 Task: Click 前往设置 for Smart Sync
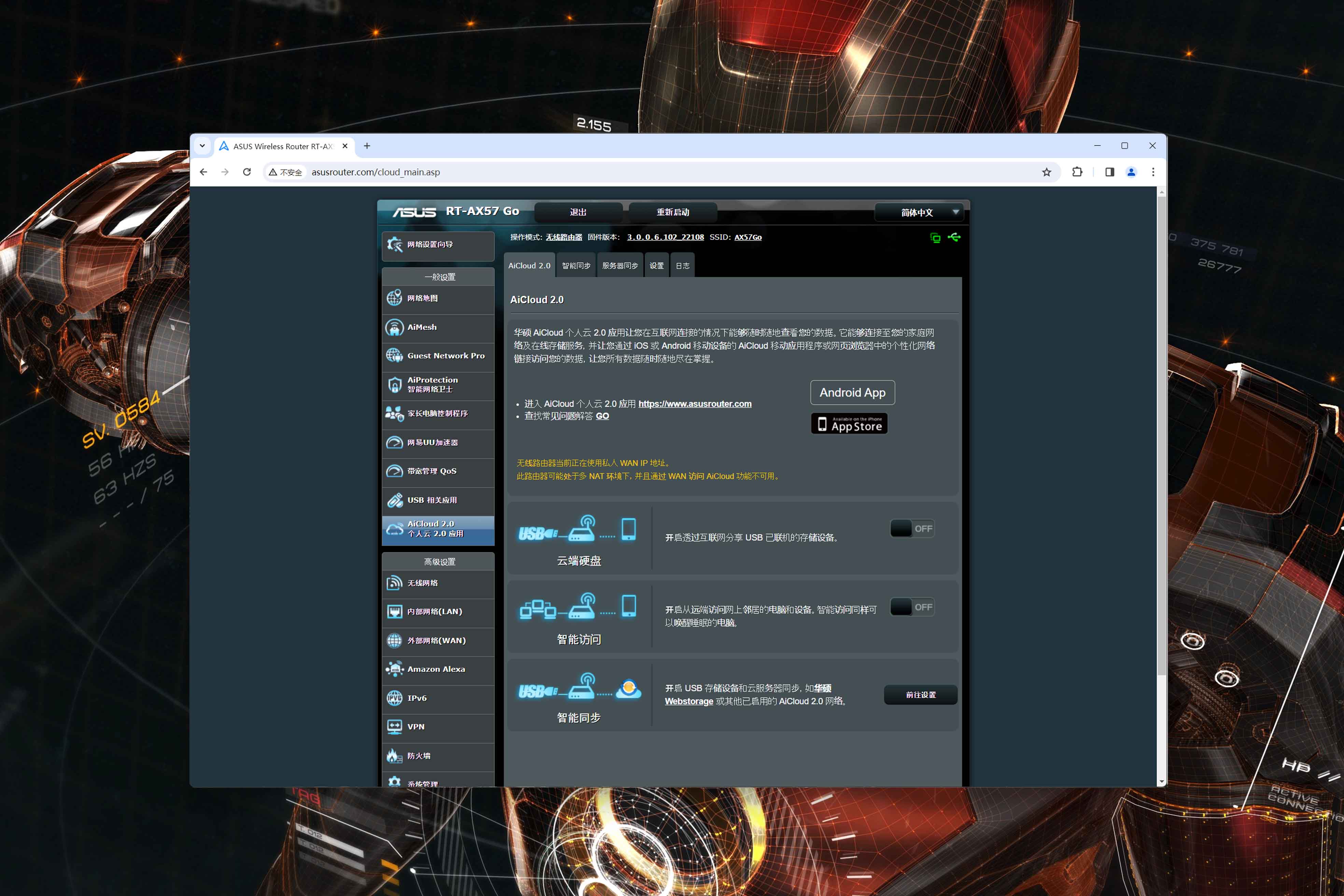click(921, 695)
